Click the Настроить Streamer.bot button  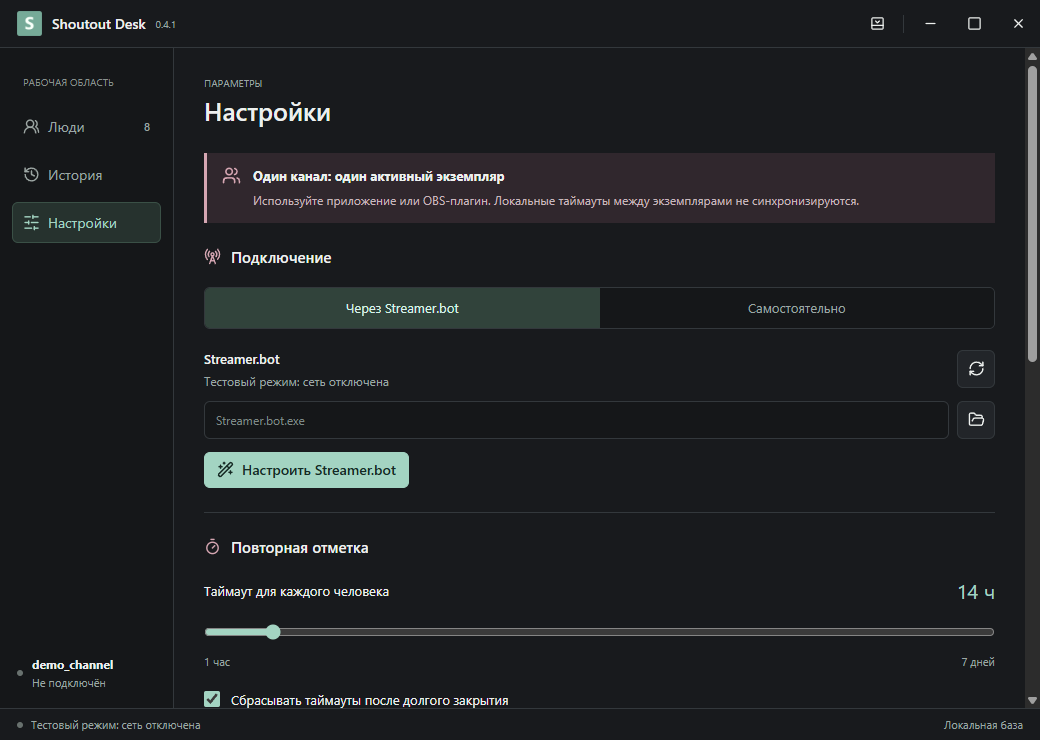[x=306, y=470]
